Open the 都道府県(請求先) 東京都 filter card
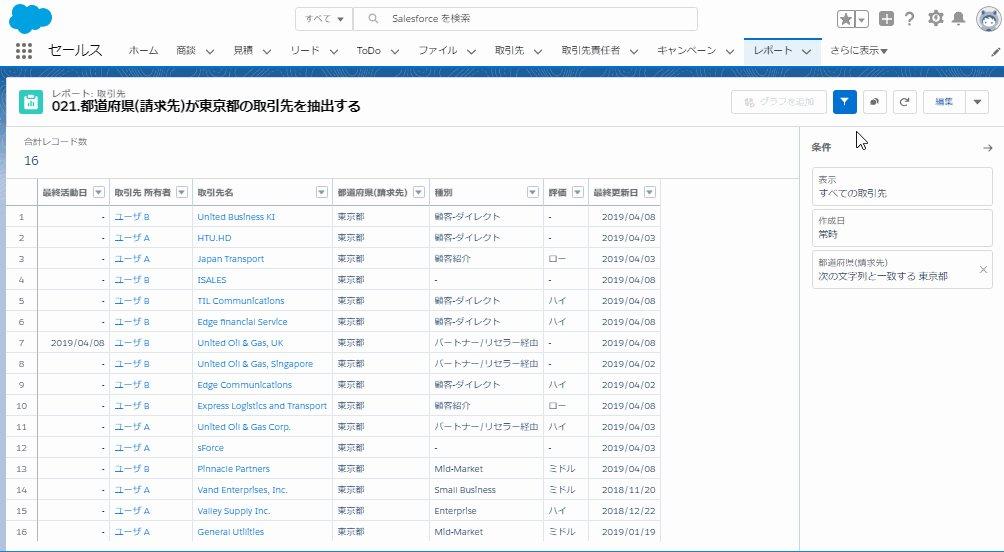Screen dimensions: 1004x552 pyautogui.click(x=902, y=270)
